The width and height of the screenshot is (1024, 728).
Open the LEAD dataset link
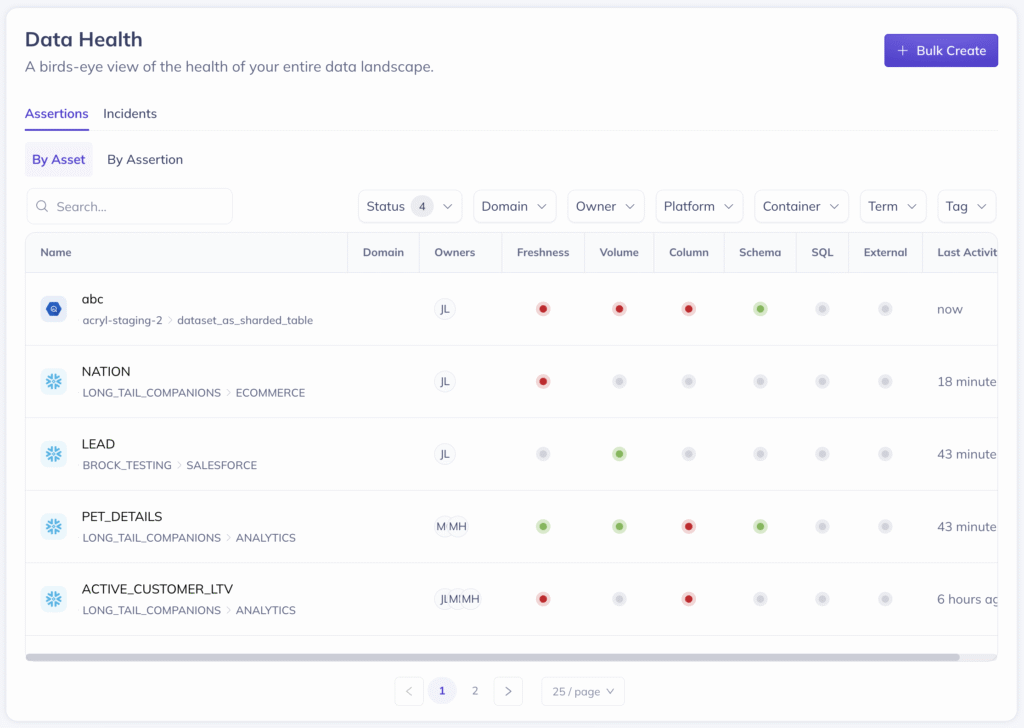coord(96,443)
